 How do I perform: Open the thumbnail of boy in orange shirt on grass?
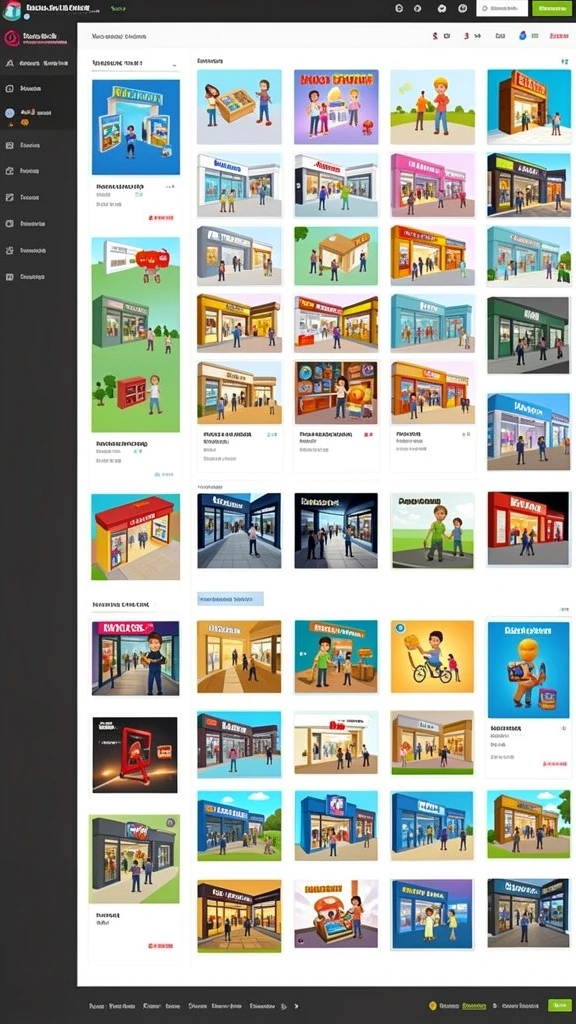tap(432, 106)
